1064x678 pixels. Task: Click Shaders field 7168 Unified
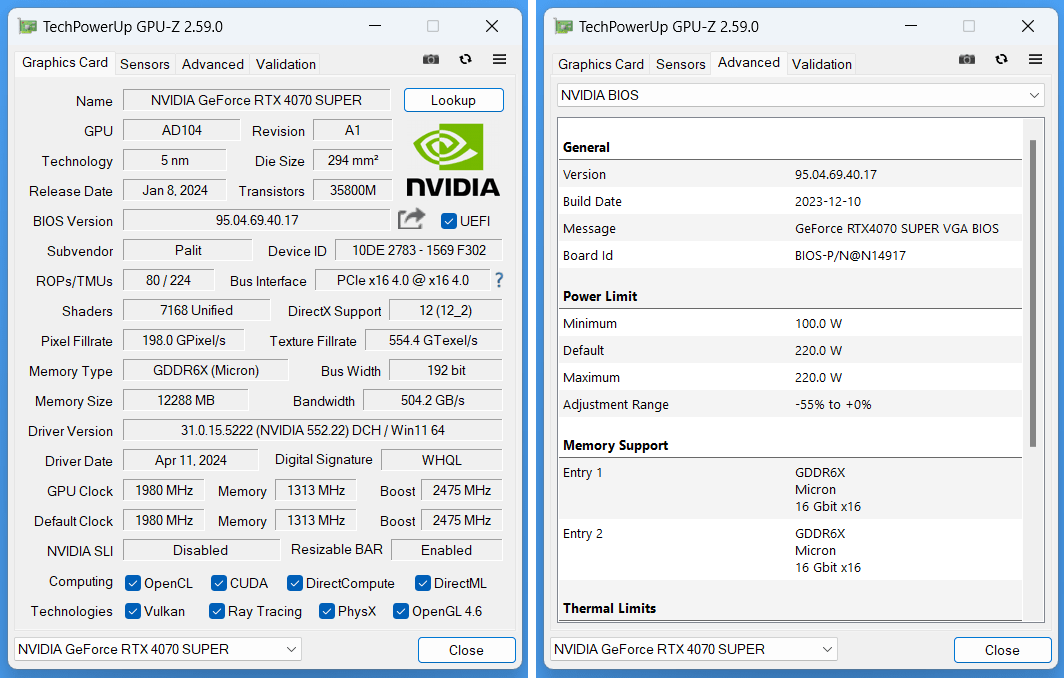[x=196, y=310]
